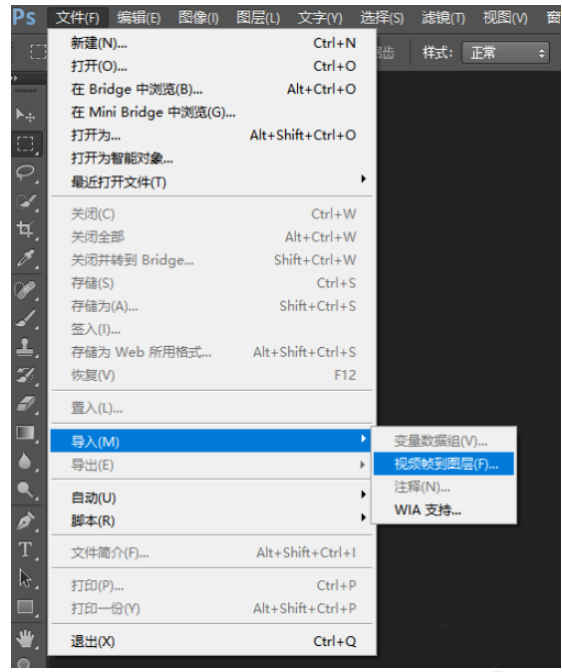This screenshot has height=672, width=562.
Task: Open the 图像(I) menu
Action: [x=198, y=18]
